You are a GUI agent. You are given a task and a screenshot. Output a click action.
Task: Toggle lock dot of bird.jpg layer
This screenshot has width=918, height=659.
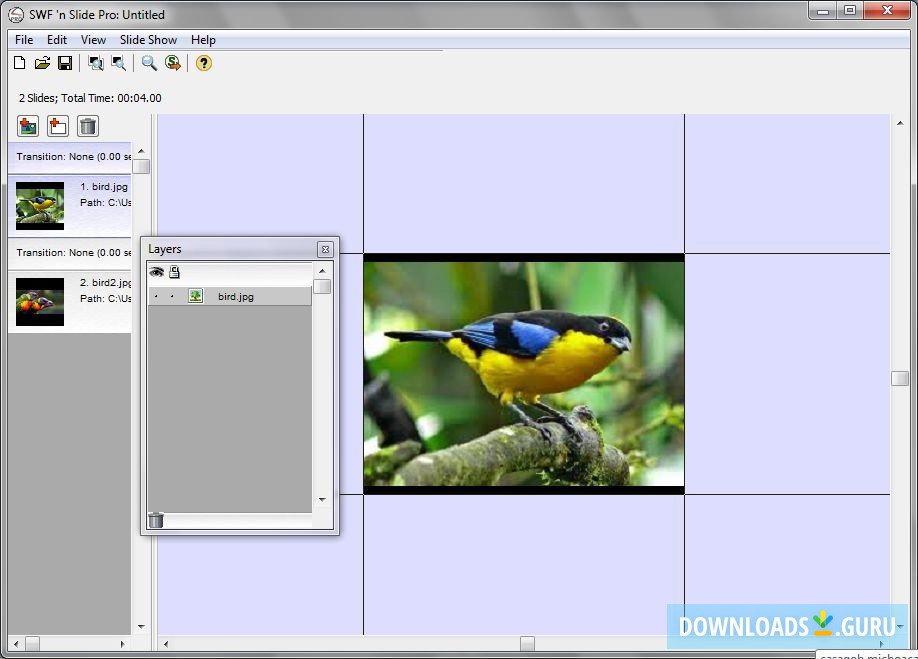172,296
